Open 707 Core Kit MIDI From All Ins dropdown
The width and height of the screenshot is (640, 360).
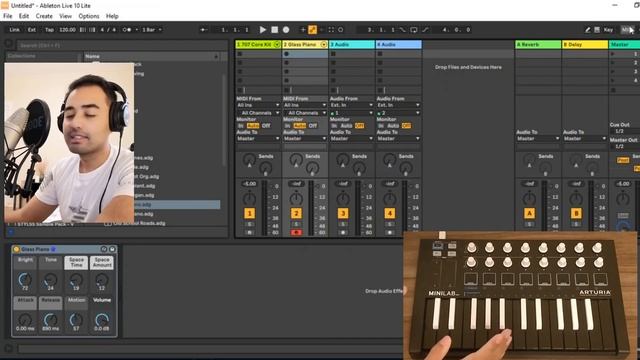point(258,105)
